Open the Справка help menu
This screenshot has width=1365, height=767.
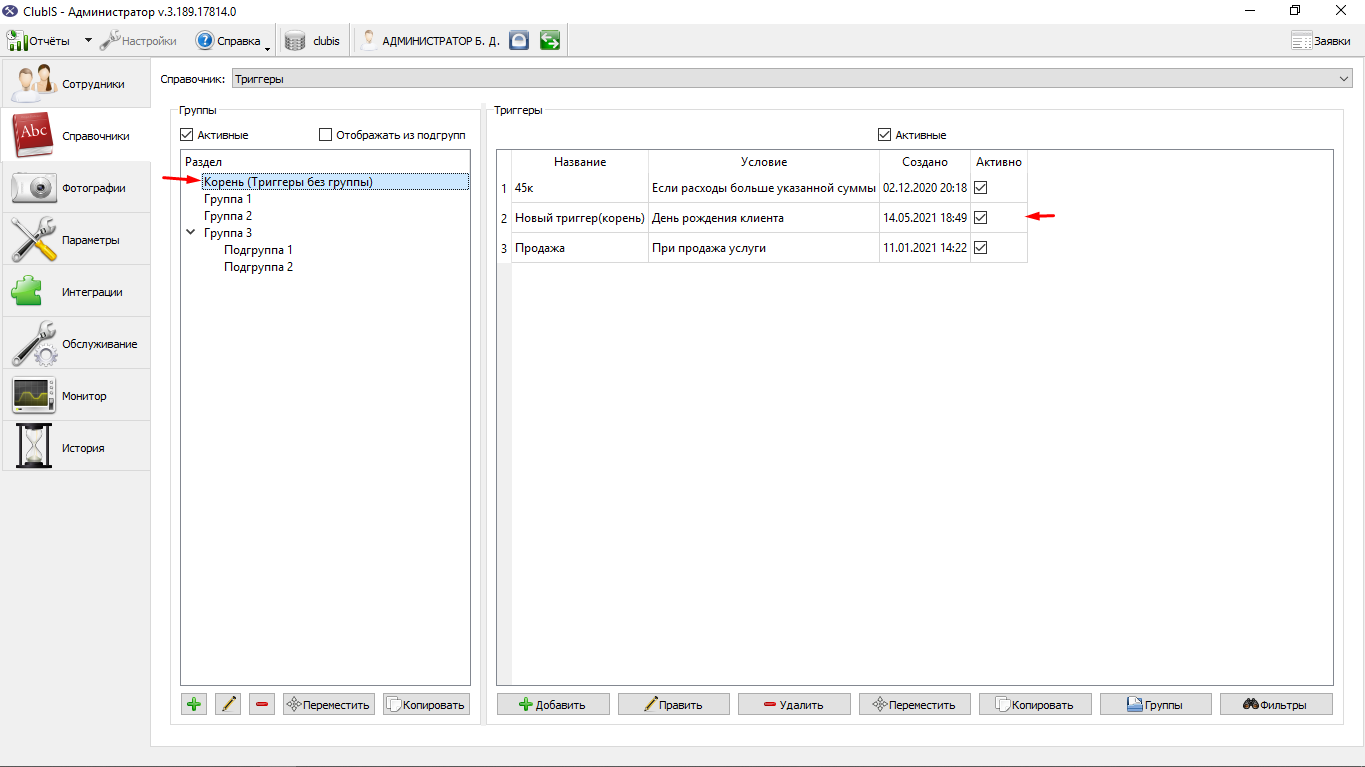pyautogui.click(x=232, y=41)
